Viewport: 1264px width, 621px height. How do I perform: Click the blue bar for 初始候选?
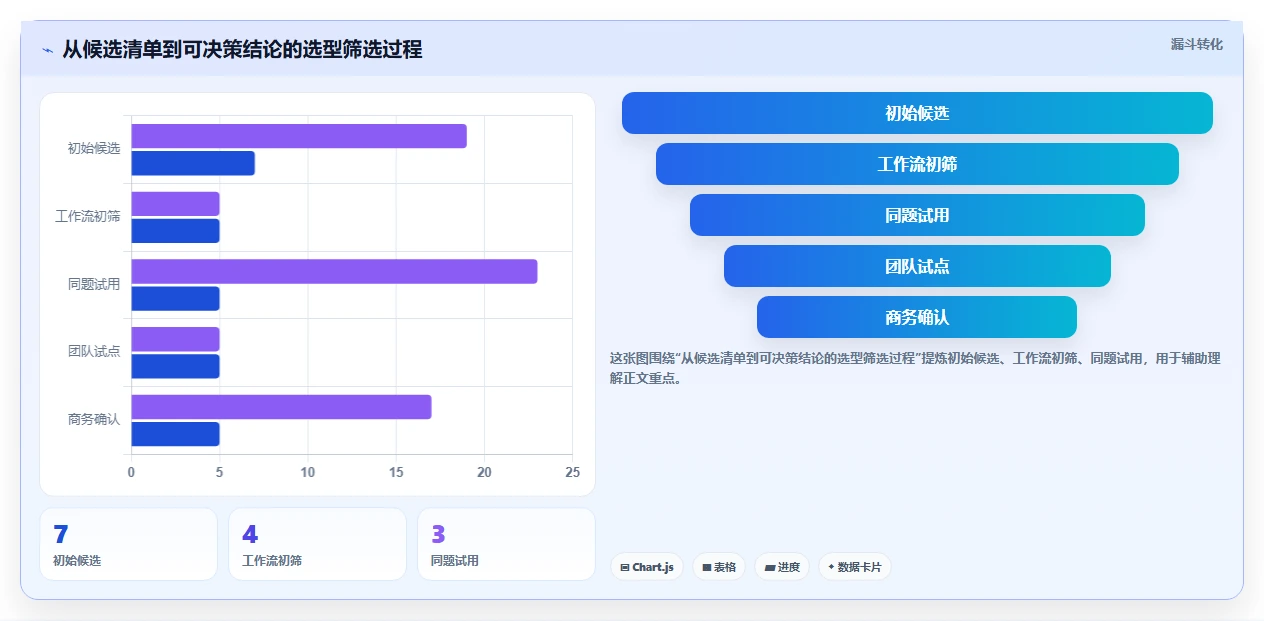(x=193, y=163)
